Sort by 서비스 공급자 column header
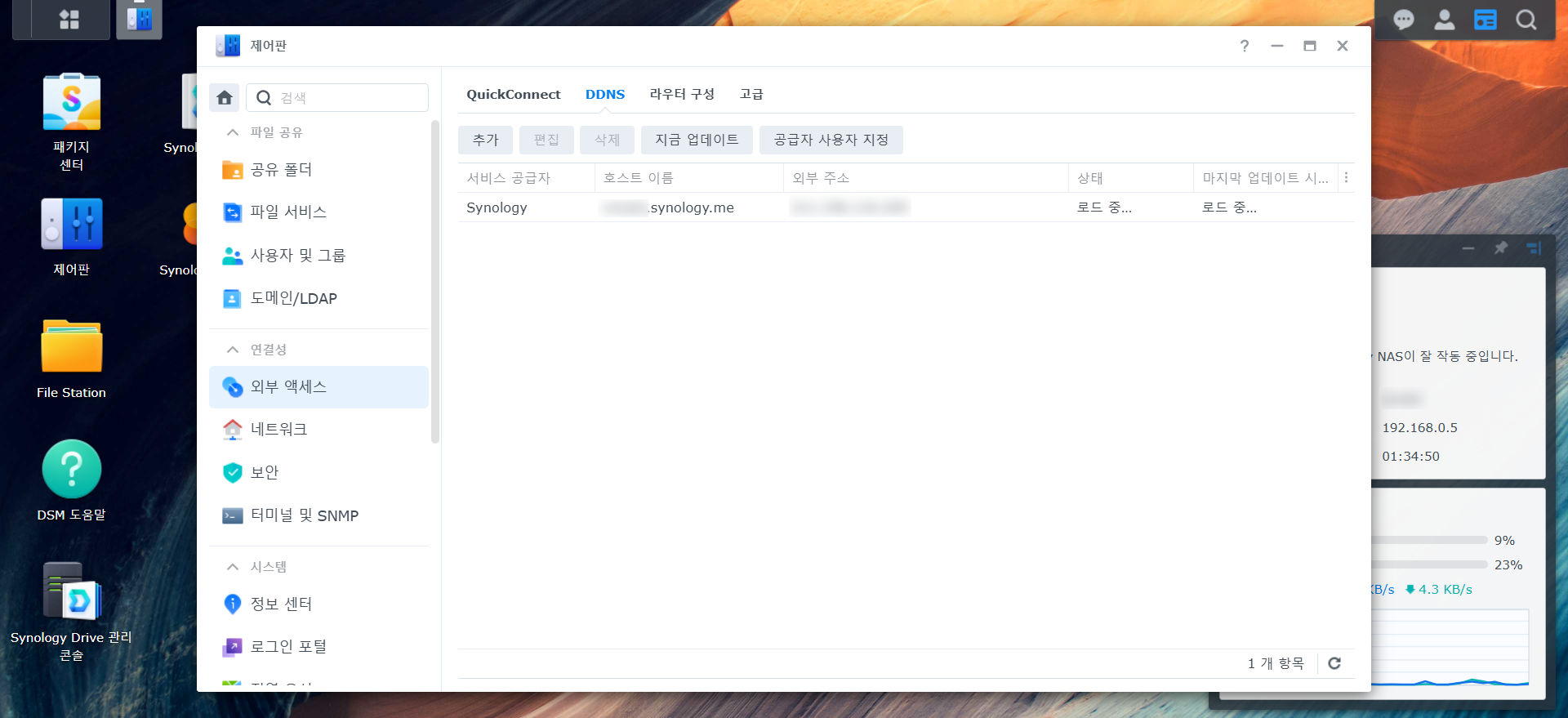 526,178
